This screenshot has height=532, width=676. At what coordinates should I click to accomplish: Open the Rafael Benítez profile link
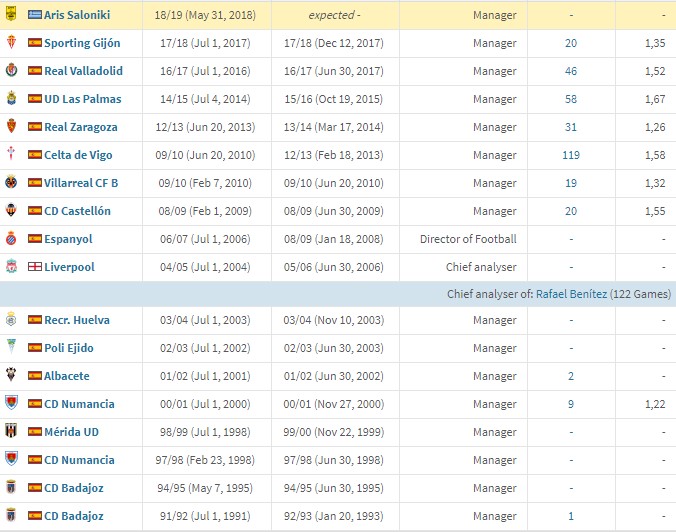click(571, 294)
